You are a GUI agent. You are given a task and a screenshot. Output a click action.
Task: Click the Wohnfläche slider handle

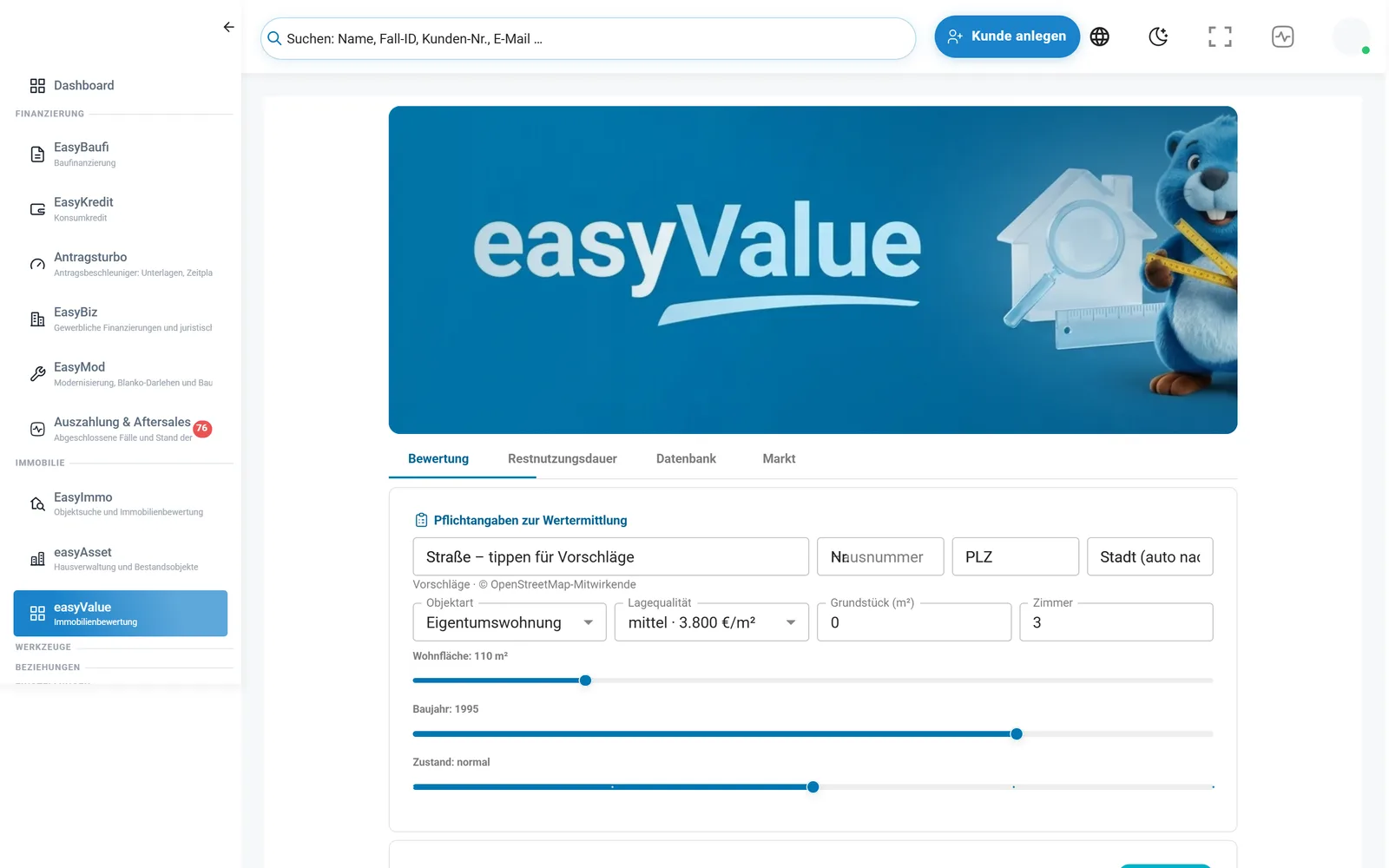pyautogui.click(x=585, y=681)
